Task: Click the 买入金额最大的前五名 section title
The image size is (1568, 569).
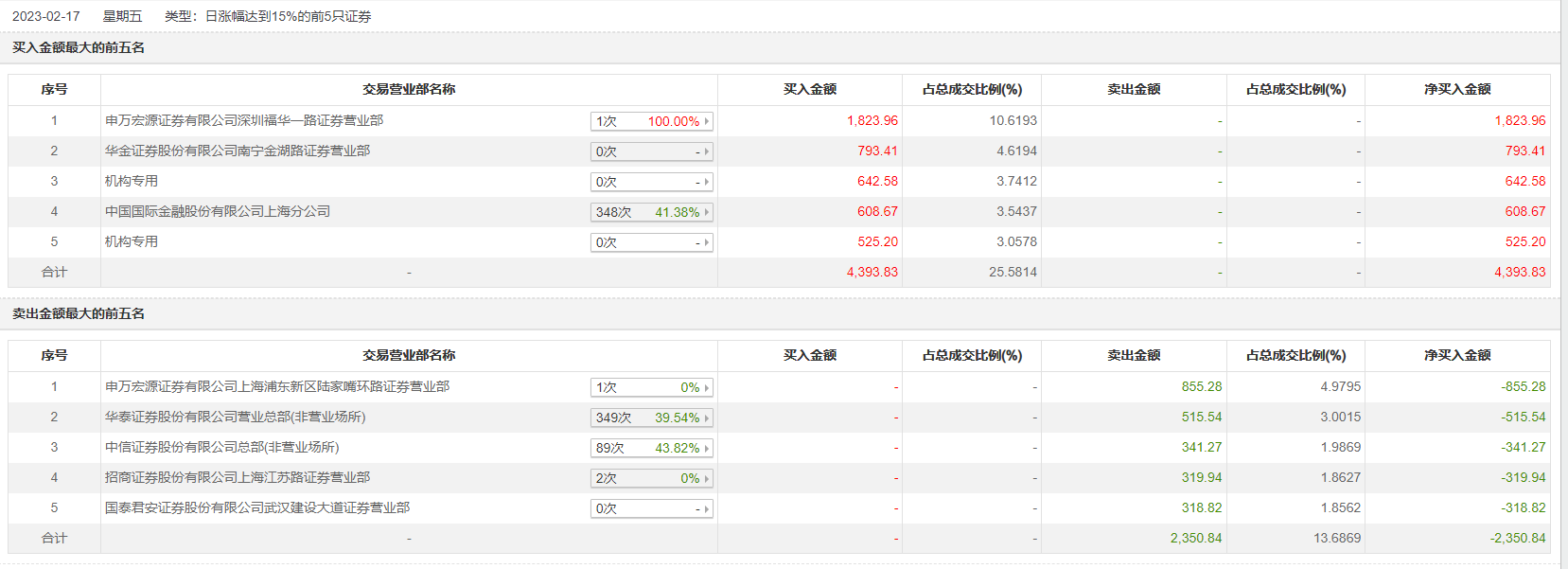Action: click(79, 47)
